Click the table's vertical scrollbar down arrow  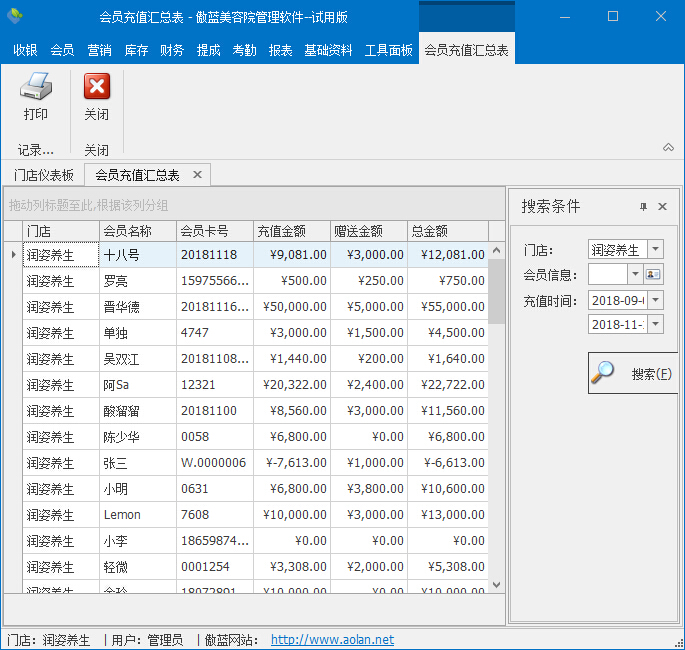click(x=496, y=584)
